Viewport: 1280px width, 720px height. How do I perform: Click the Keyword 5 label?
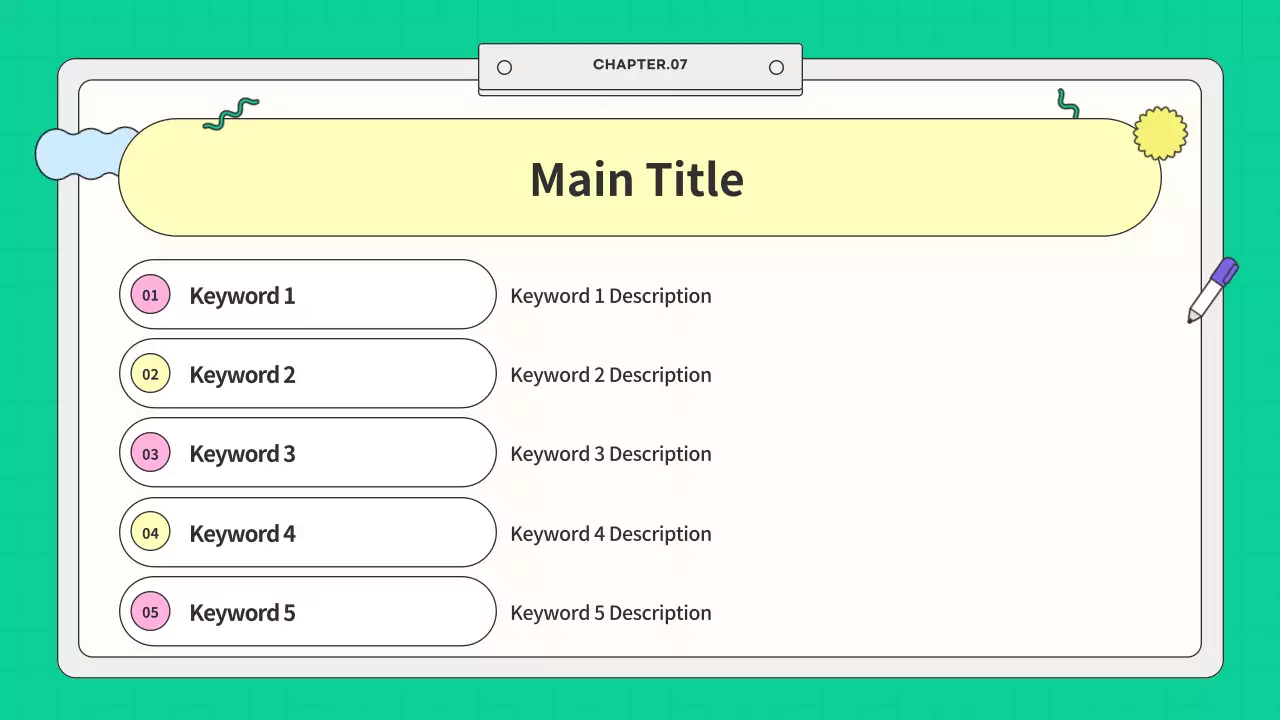tap(242, 613)
